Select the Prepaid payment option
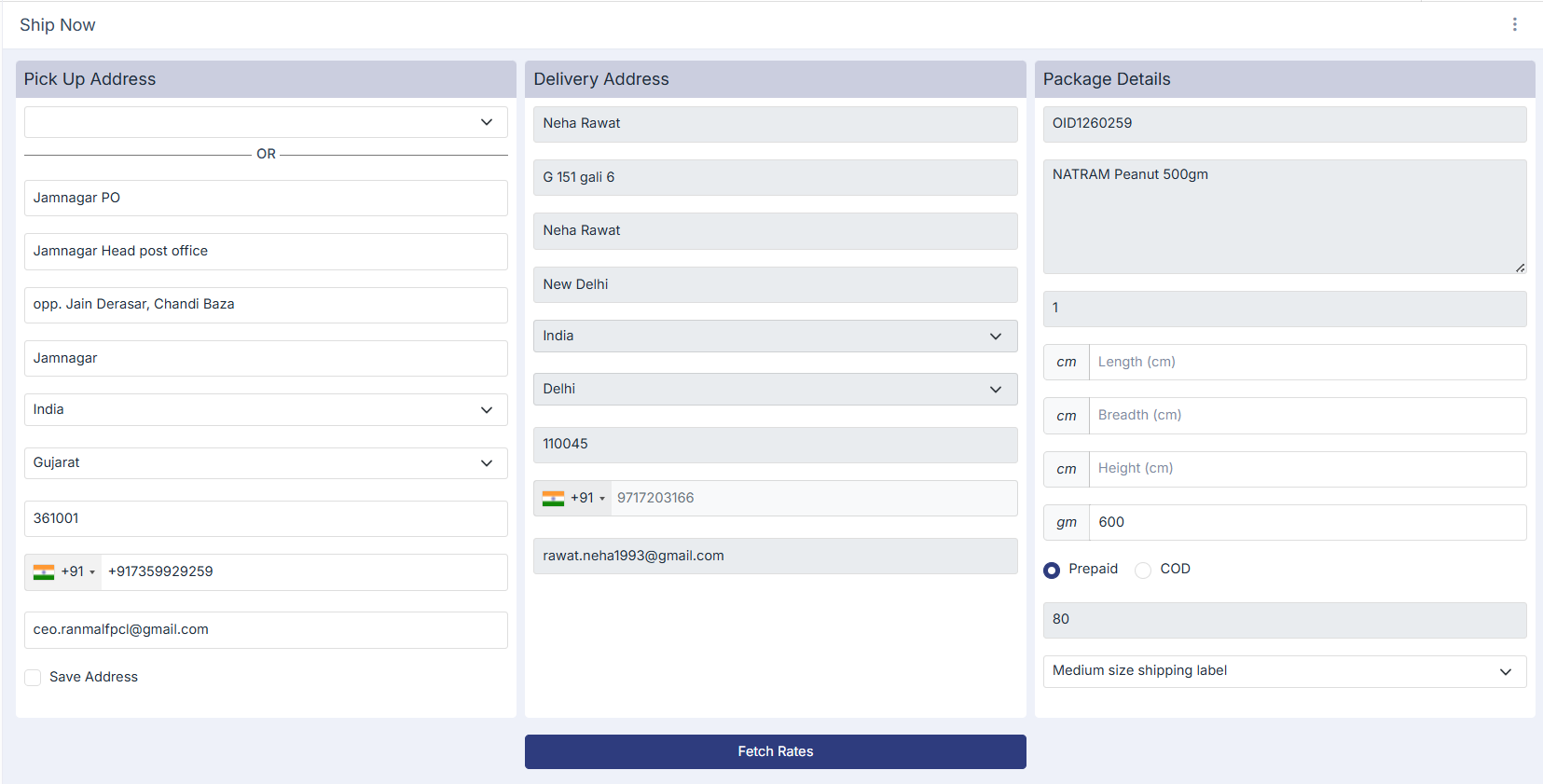The height and width of the screenshot is (784, 1543). pos(1052,570)
